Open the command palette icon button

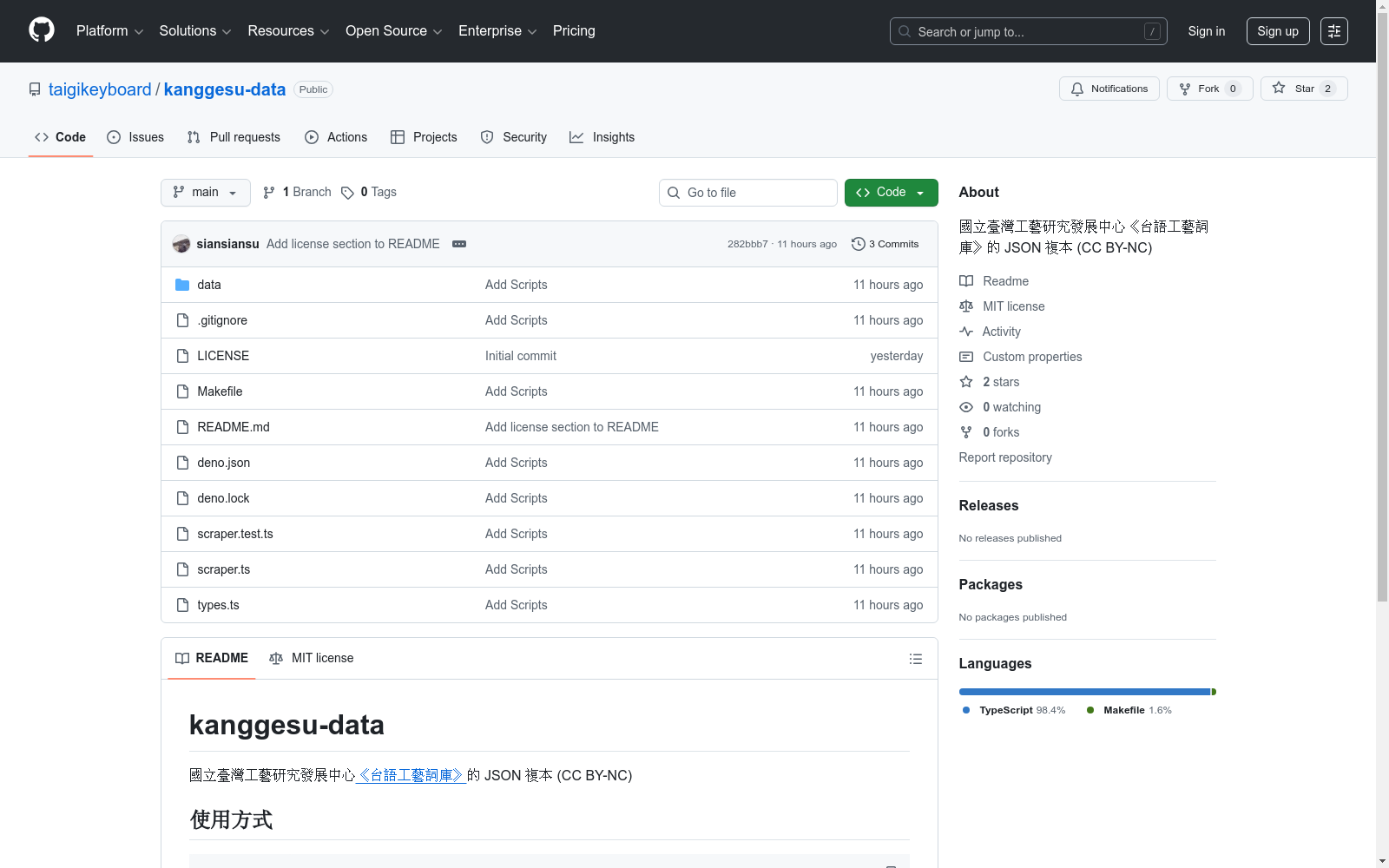pyautogui.click(x=1333, y=31)
